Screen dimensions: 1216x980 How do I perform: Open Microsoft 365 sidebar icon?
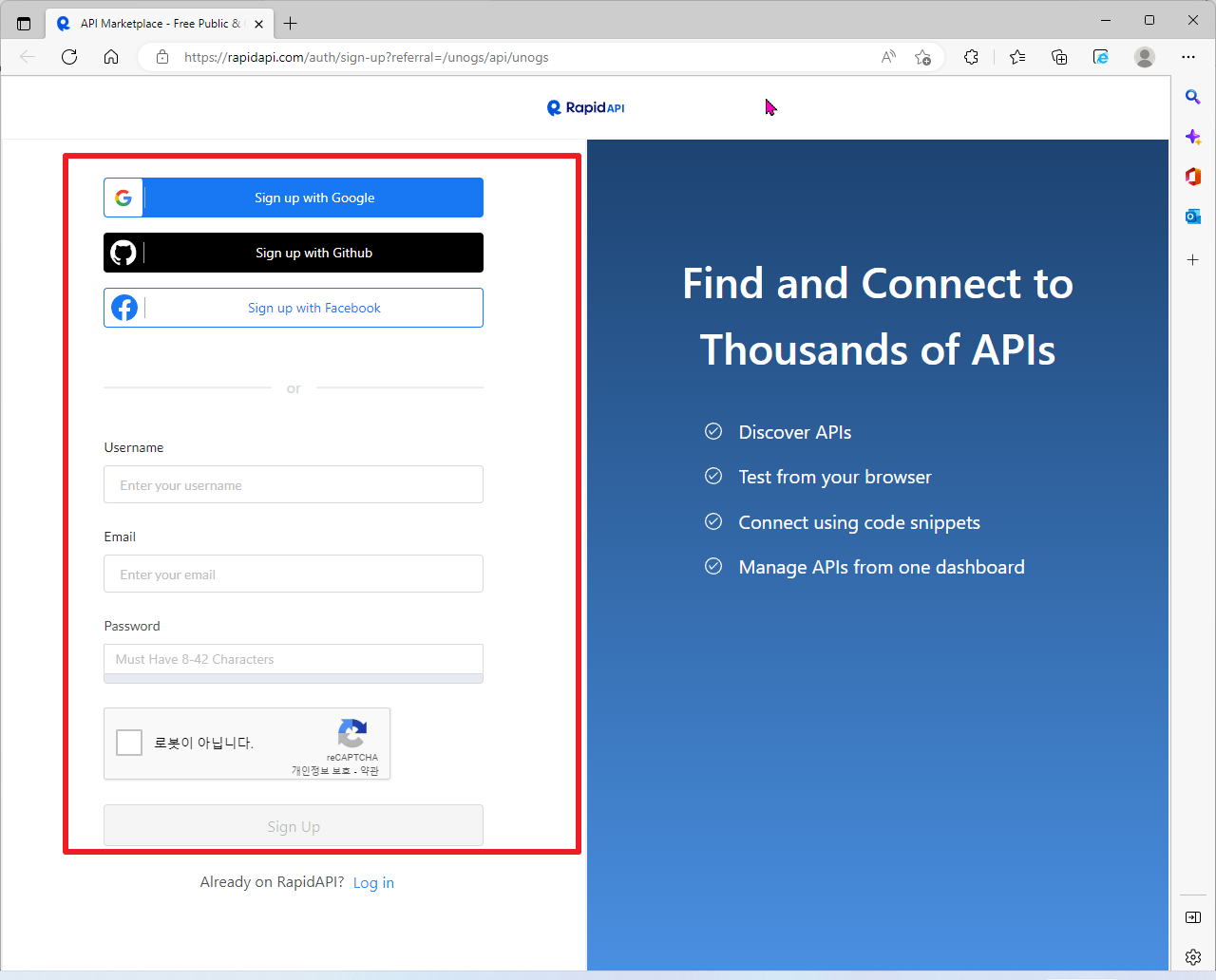1193,177
